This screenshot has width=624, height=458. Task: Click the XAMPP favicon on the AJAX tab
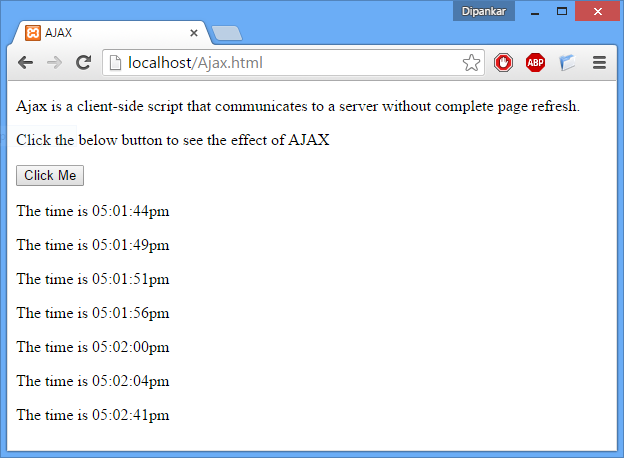coord(33,33)
